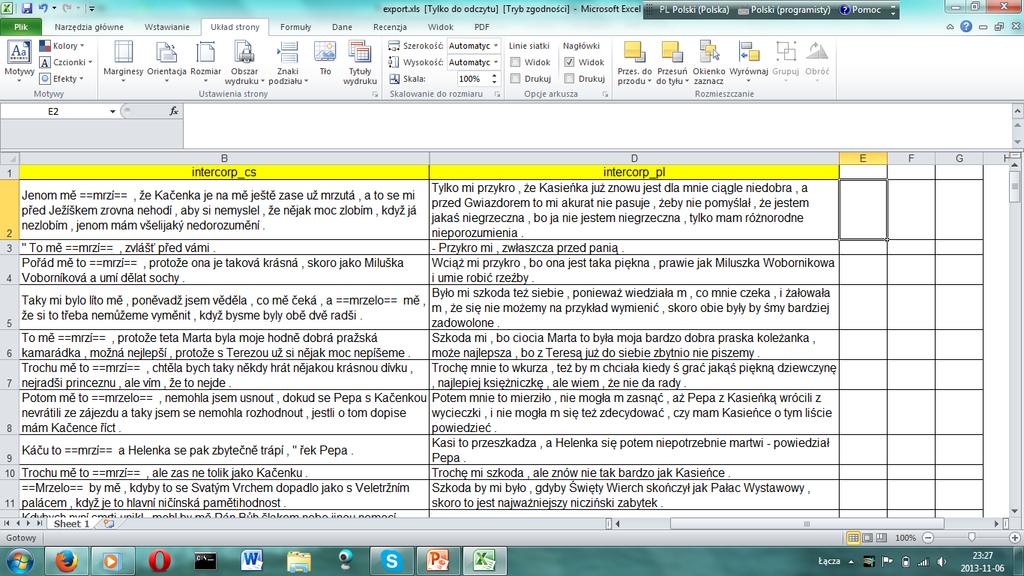The width and height of the screenshot is (1024, 576).
Task: Click the intercorp_cs header cell
Action: pyautogui.click(x=224, y=172)
